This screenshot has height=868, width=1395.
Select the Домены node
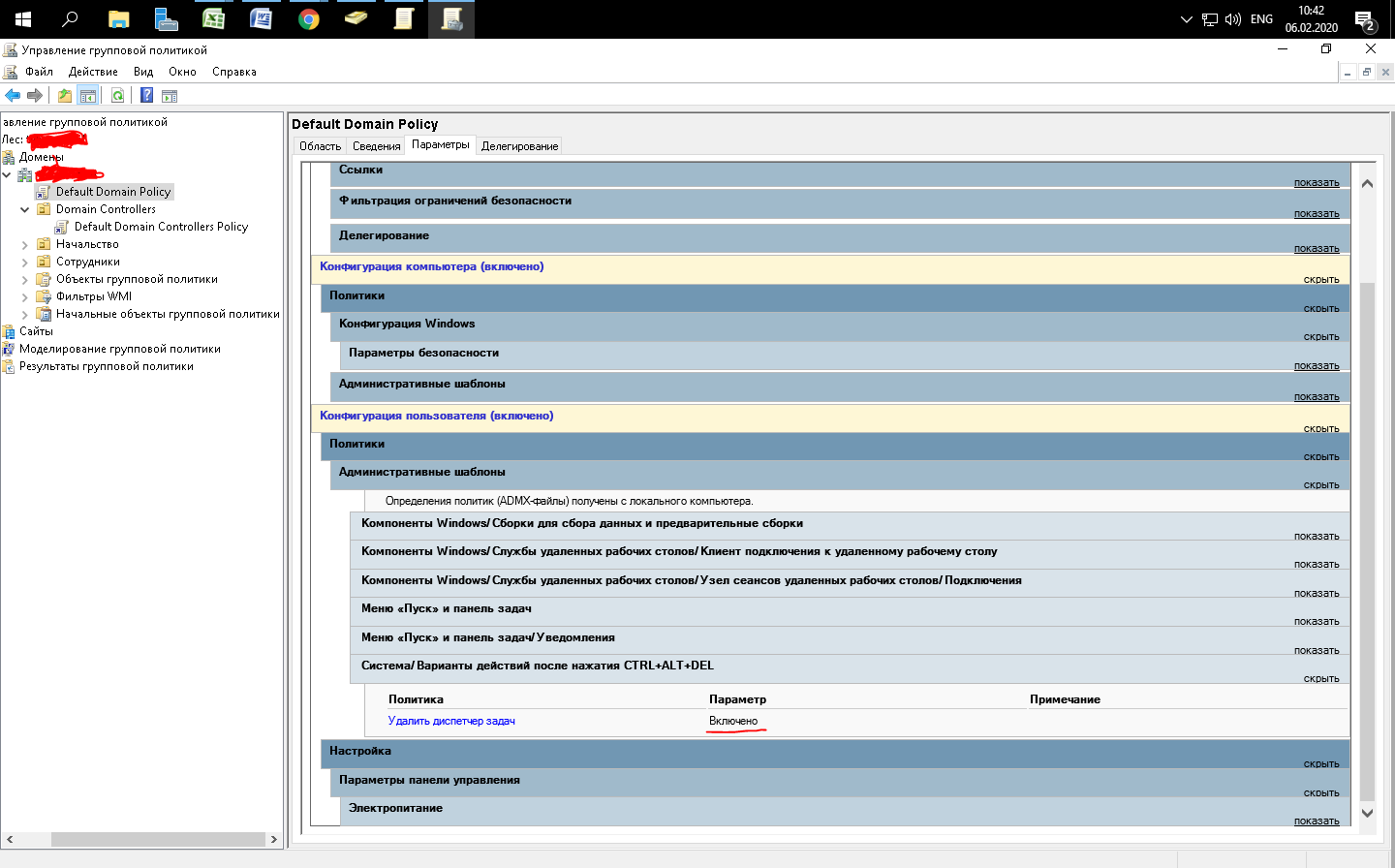pos(41,157)
